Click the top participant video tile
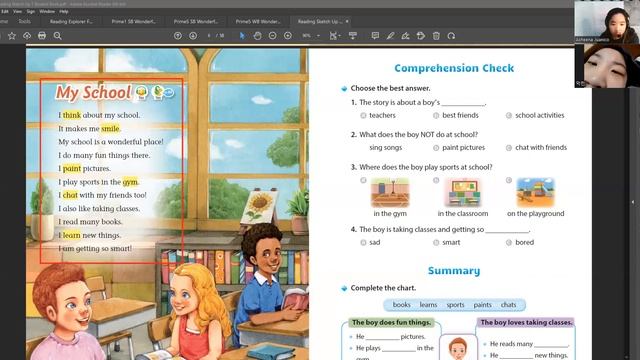Screen dimensions: 640x360 pyautogui.click(x=607, y=22)
